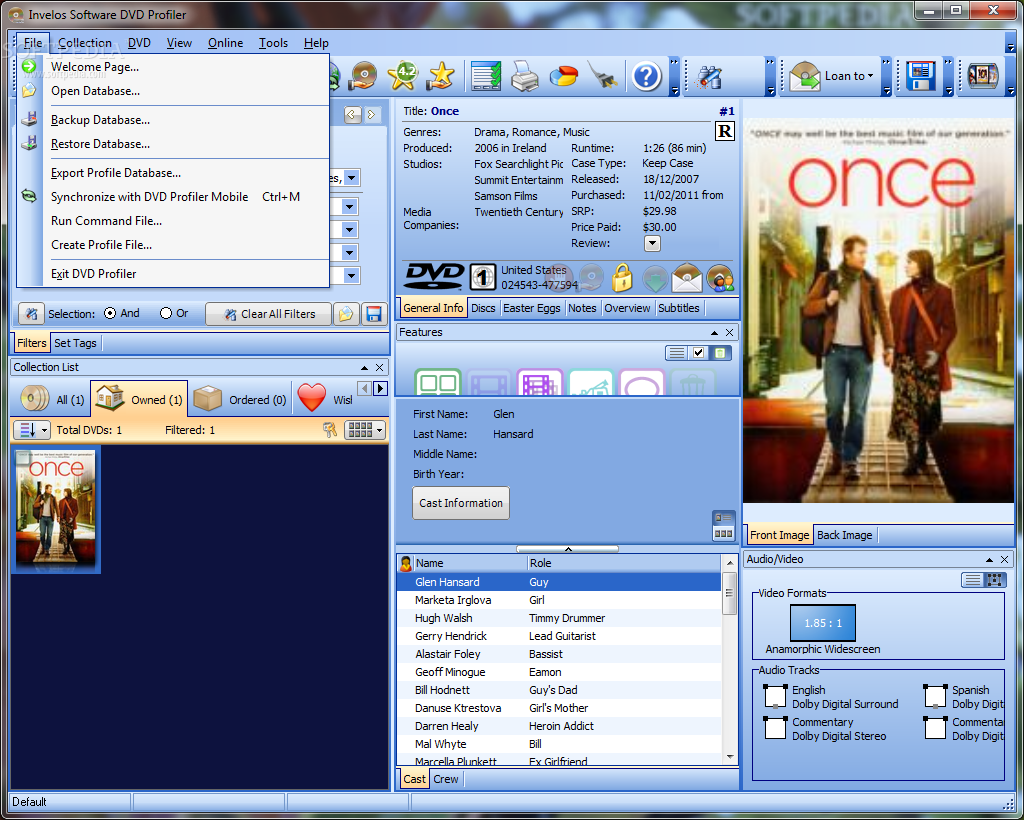This screenshot has height=820, width=1024.
Task: Click the purple oval feature icon
Action: [641, 383]
